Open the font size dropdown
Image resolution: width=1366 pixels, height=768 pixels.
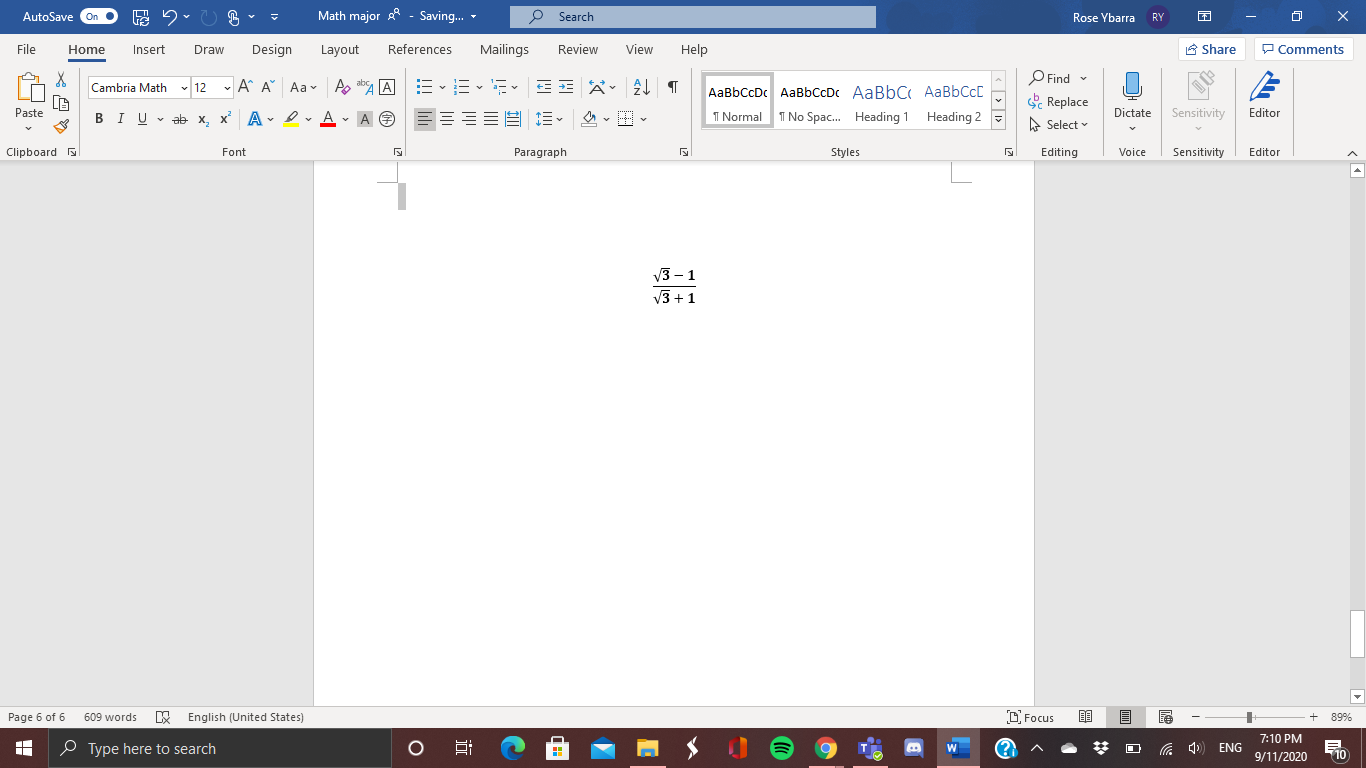[227, 88]
